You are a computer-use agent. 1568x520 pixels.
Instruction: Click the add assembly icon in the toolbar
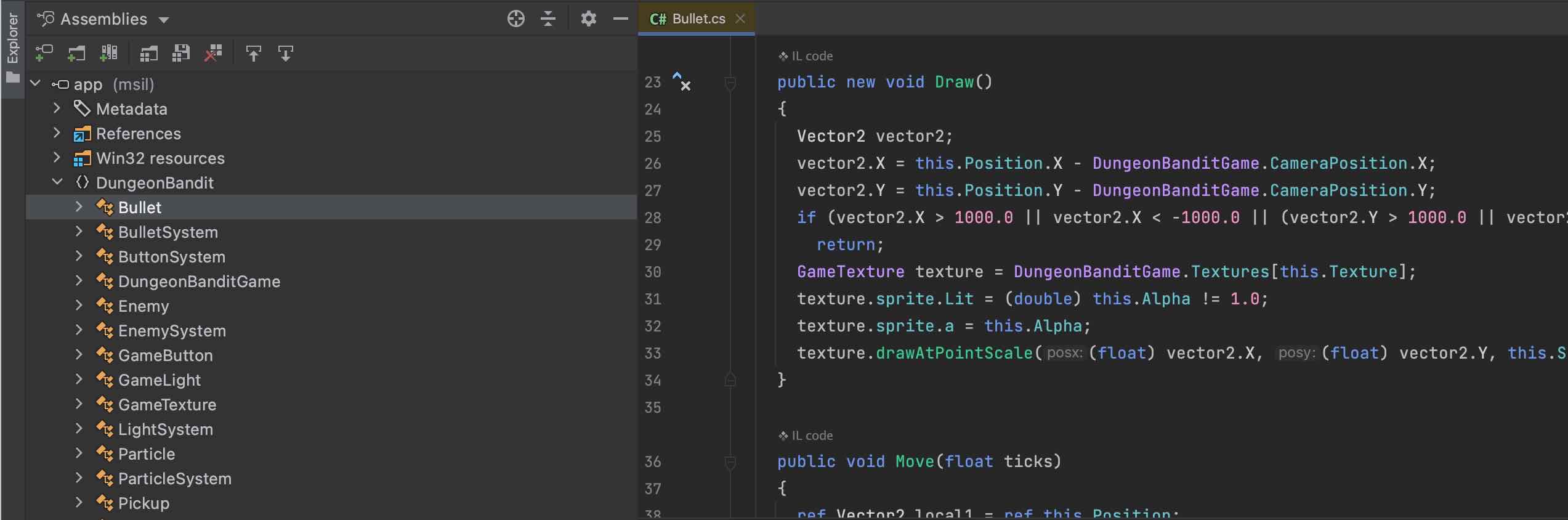pyautogui.click(x=44, y=54)
